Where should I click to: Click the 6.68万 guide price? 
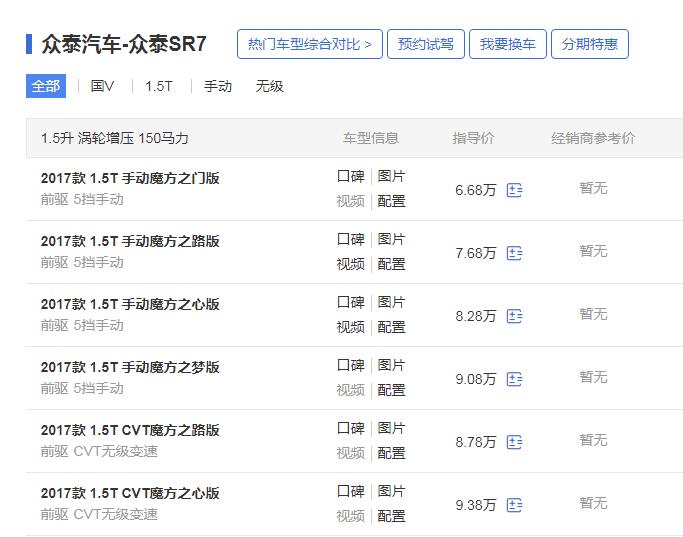click(476, 190)
